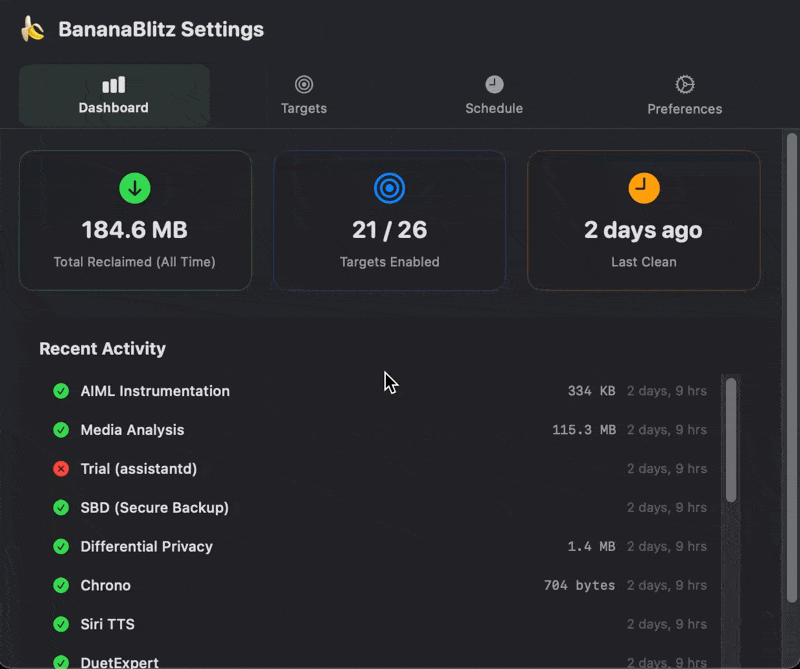This screenshot has width=800, height=669.
Task: Toggle the green check beside Media Analysis
Action: click(x=60, y=430)
